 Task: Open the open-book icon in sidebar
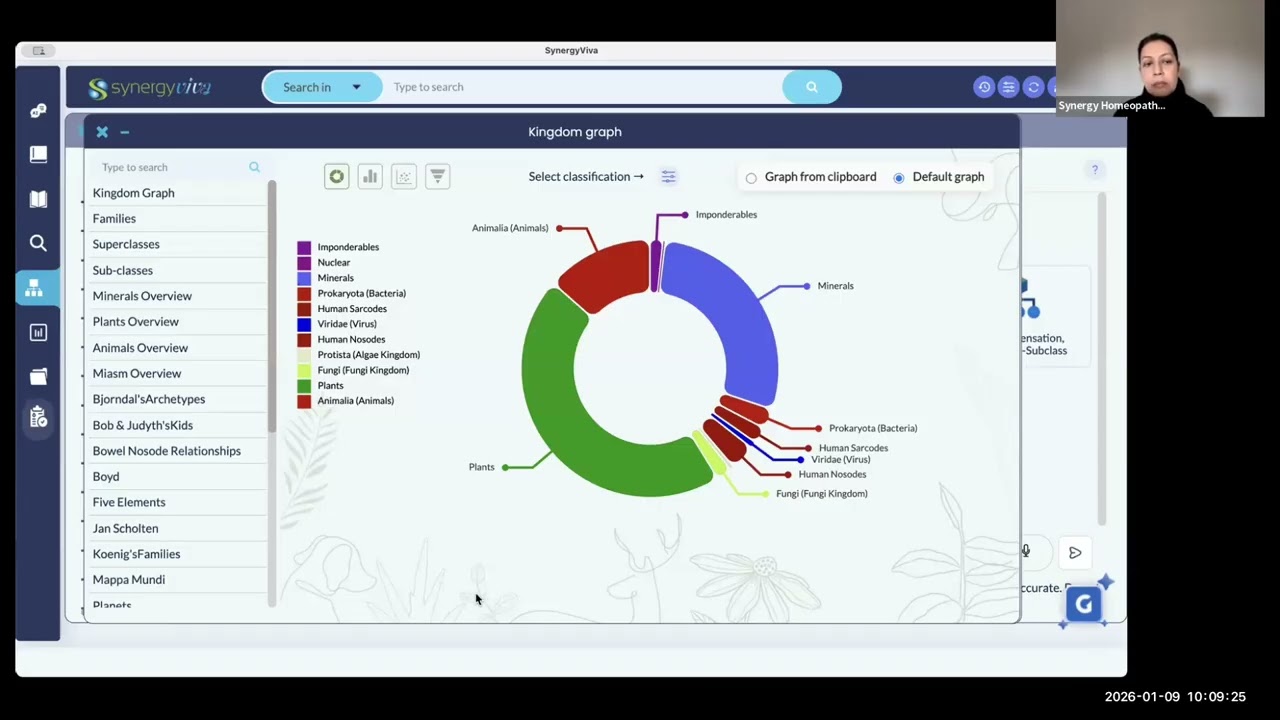38,199
